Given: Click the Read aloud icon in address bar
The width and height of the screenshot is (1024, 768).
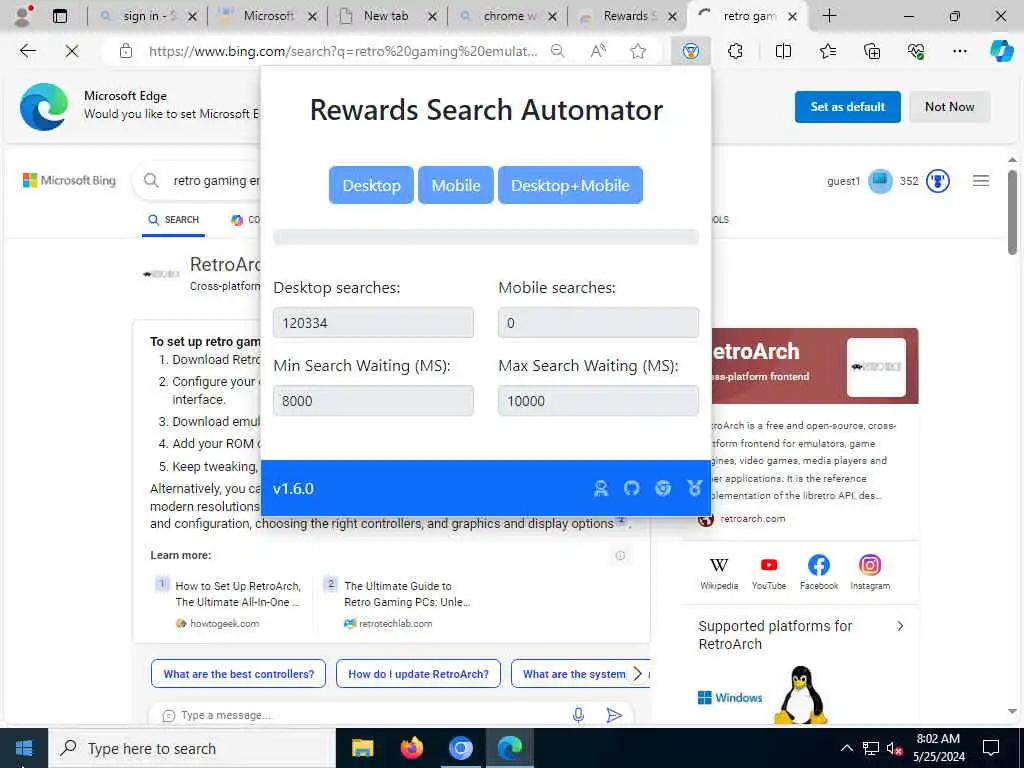Looking at the screenshot, I should [x=598, y=51].
